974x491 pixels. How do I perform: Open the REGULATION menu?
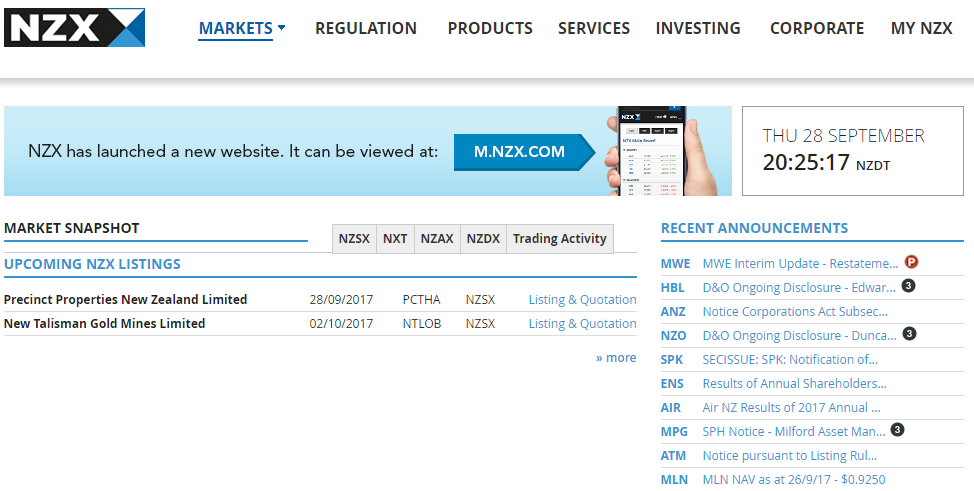[x=366, y=29]
